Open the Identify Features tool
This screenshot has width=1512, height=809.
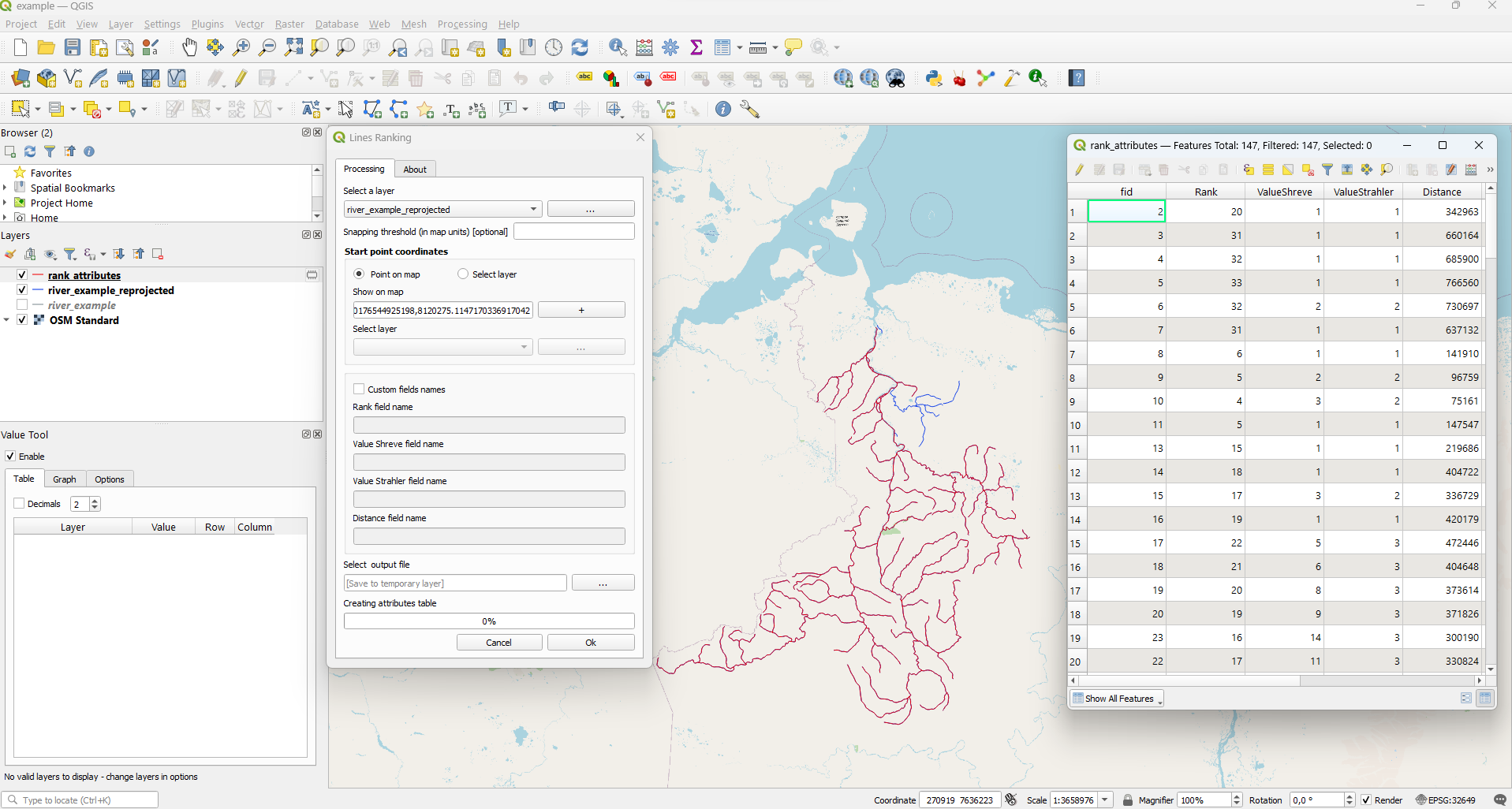[618, 47]
